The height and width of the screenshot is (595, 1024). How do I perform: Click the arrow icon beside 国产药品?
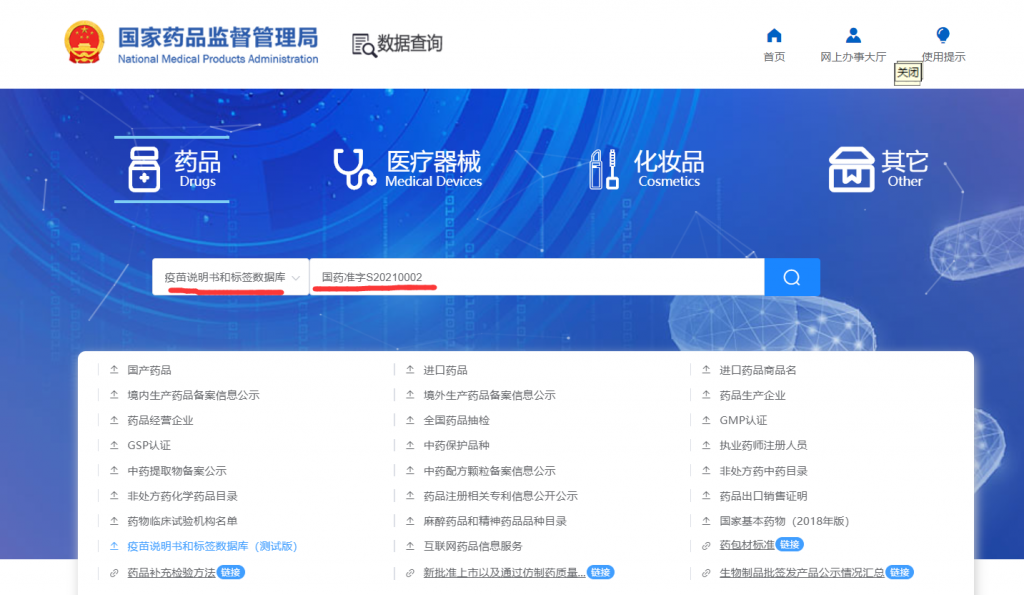(x=114, y=370)
